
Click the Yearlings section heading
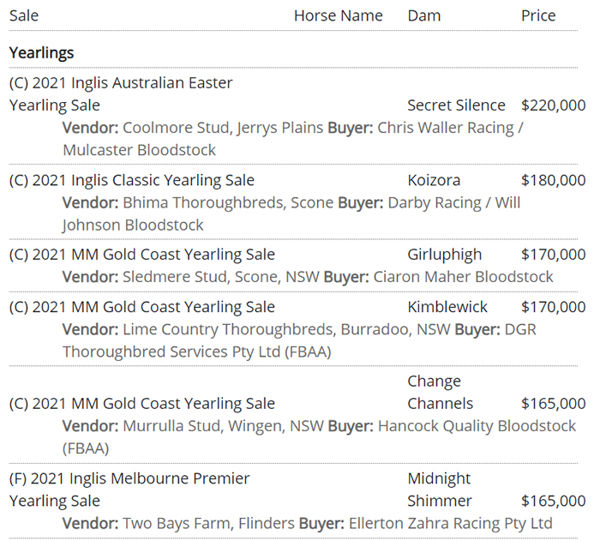pos(41,52)
